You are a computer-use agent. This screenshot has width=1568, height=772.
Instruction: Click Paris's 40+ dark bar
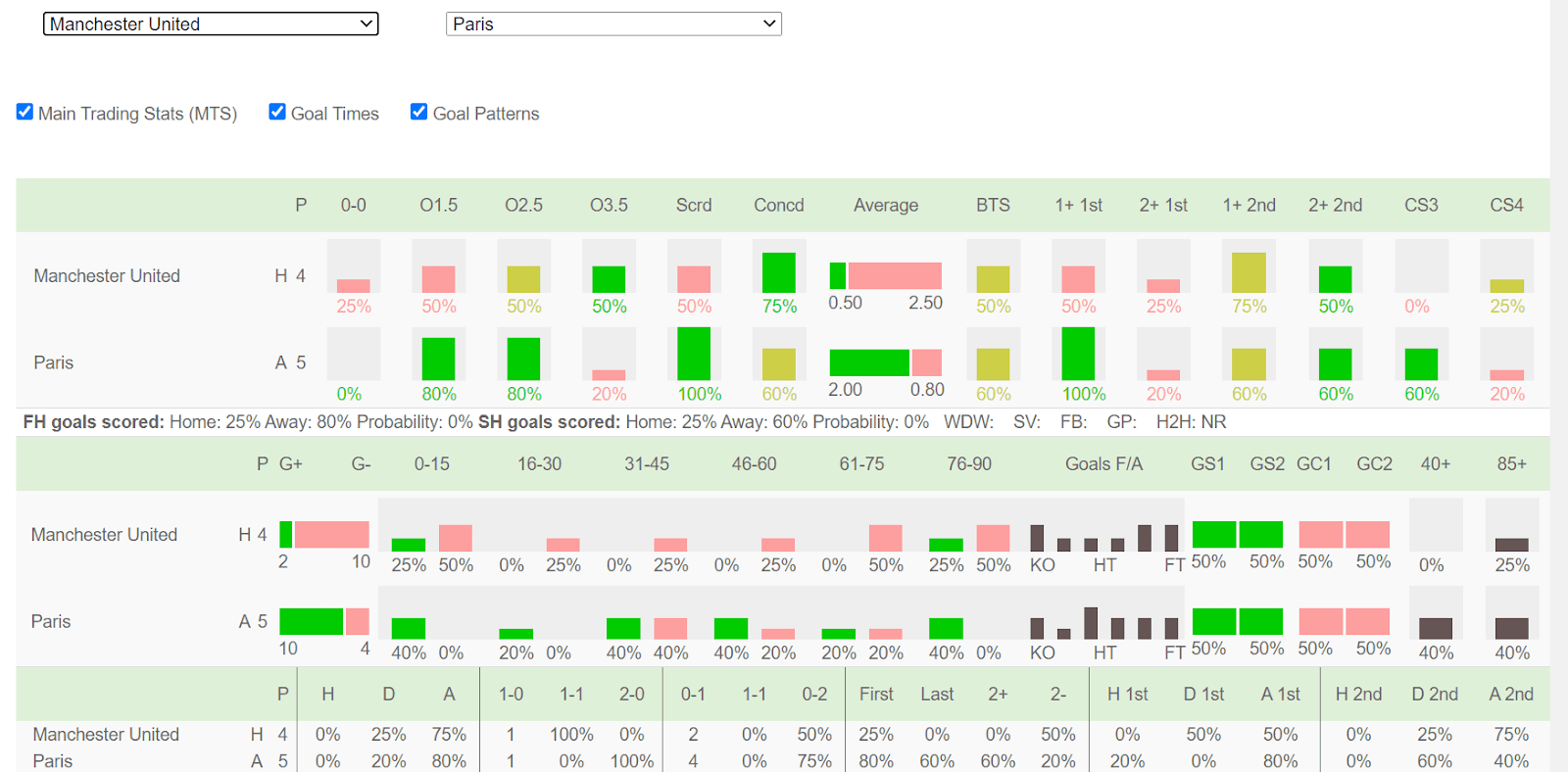click(x=1436, y=628)
